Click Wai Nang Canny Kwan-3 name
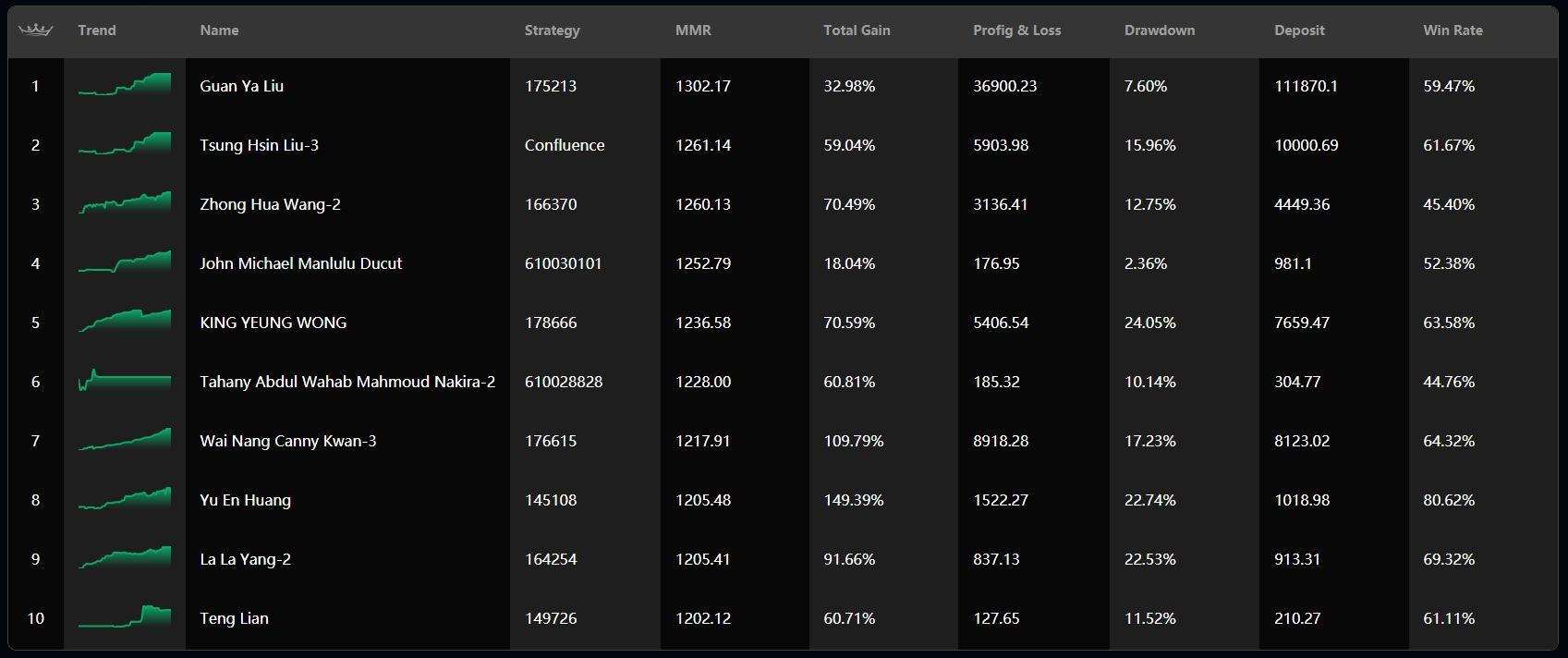 (287, 441)
